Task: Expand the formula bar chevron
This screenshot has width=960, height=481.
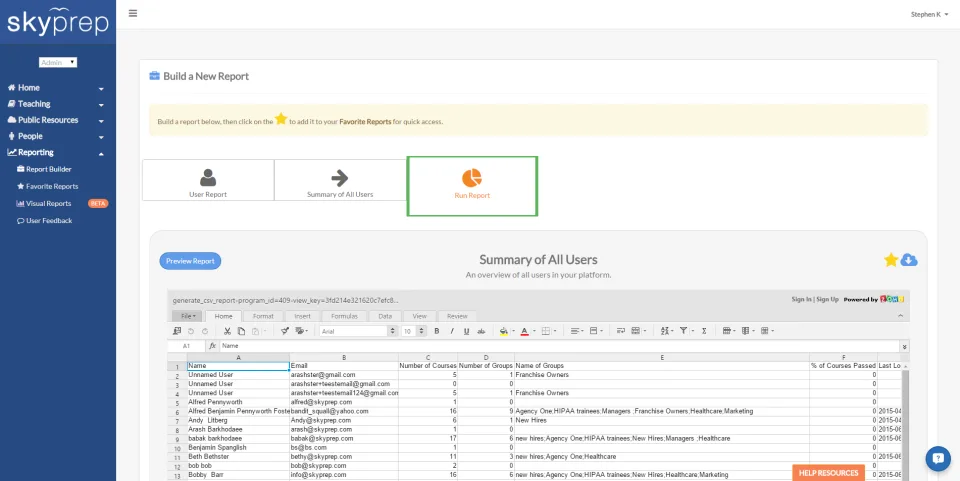Action: (x=904, y=346)
